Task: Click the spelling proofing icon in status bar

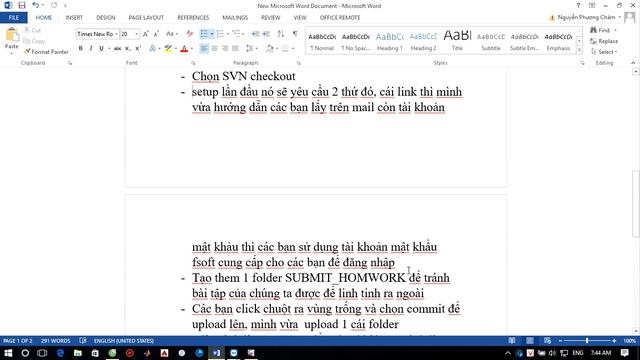Action: 83,340
